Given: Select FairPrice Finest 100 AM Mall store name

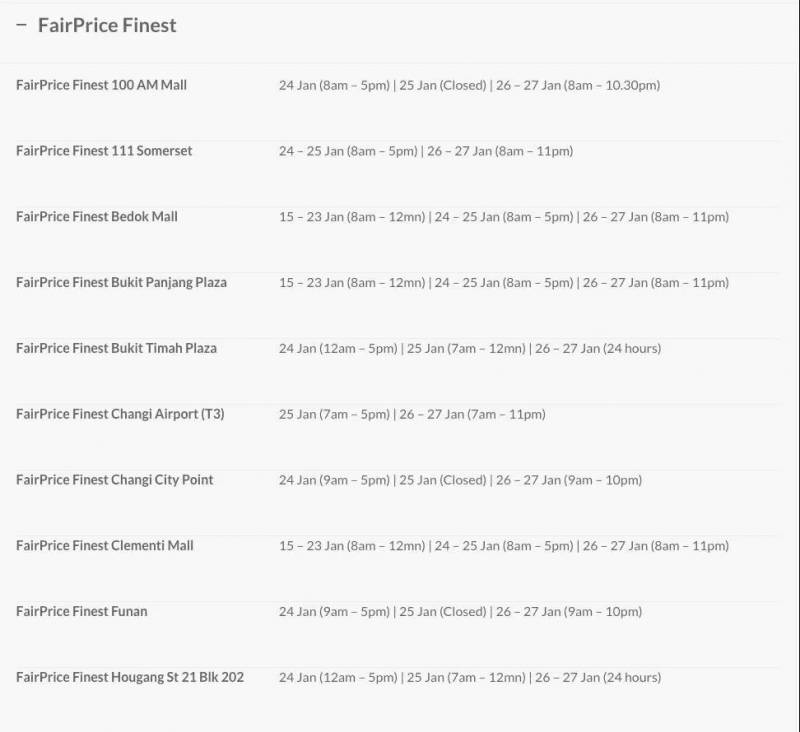Looking at the screenshot, I should (x=101, y=85).
